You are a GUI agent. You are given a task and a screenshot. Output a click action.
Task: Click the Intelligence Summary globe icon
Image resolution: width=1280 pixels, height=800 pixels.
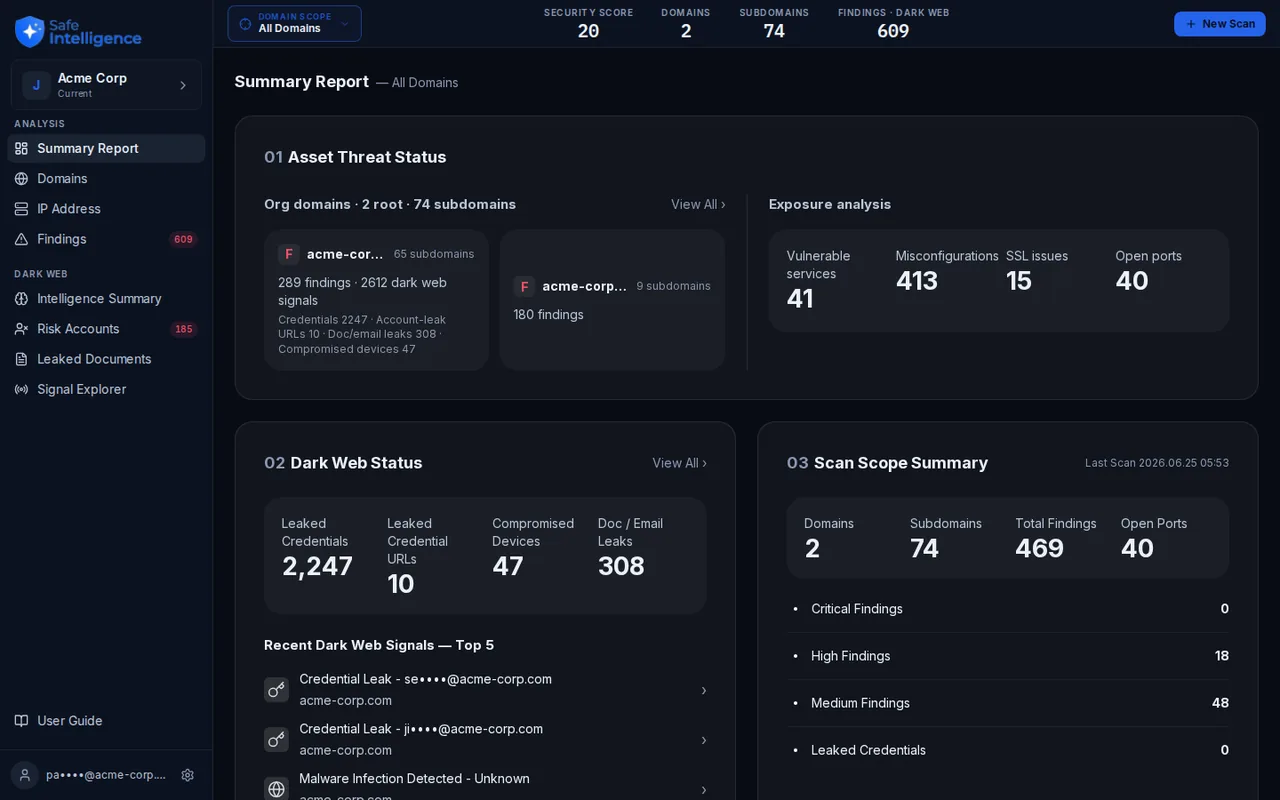pos(21,299)
